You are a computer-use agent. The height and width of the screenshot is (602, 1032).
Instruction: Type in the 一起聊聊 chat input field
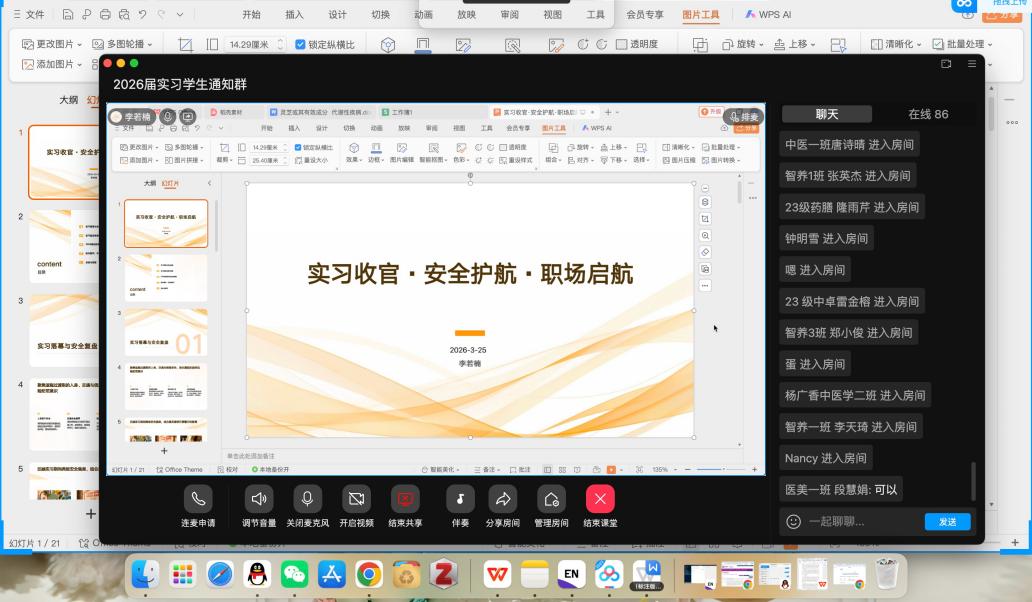tap(860, 521)
